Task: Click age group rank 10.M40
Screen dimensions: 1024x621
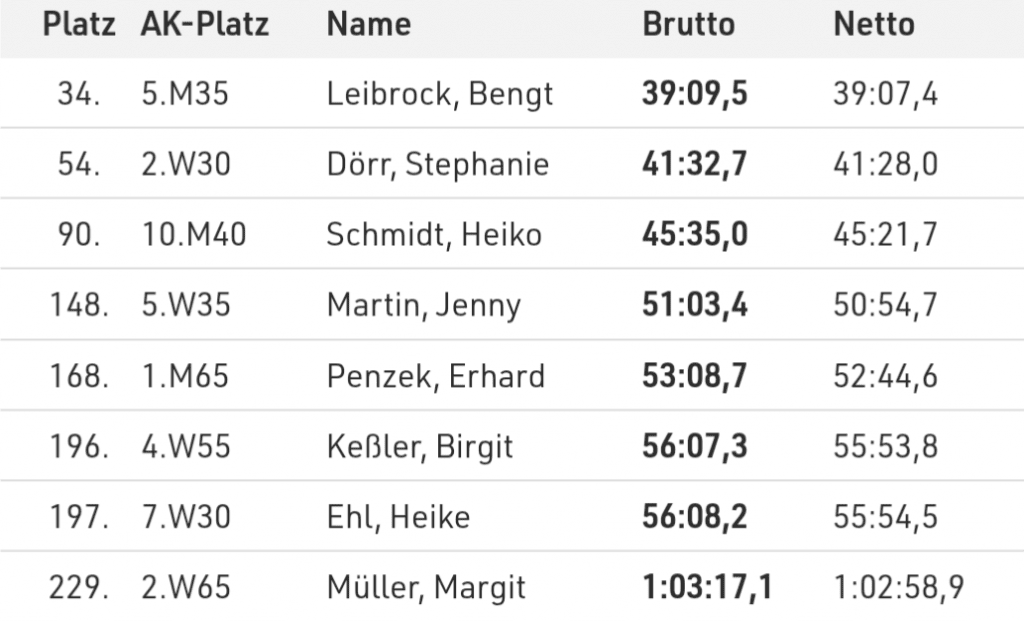Action: pos(194,235)
